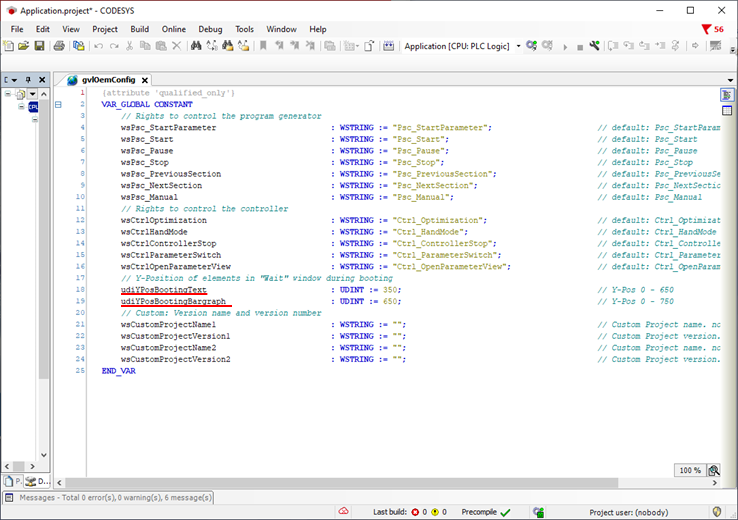Close the gvlOemConfig editor tab
The height and width of the screenshot is (520, 738).
tap(145, 80)
